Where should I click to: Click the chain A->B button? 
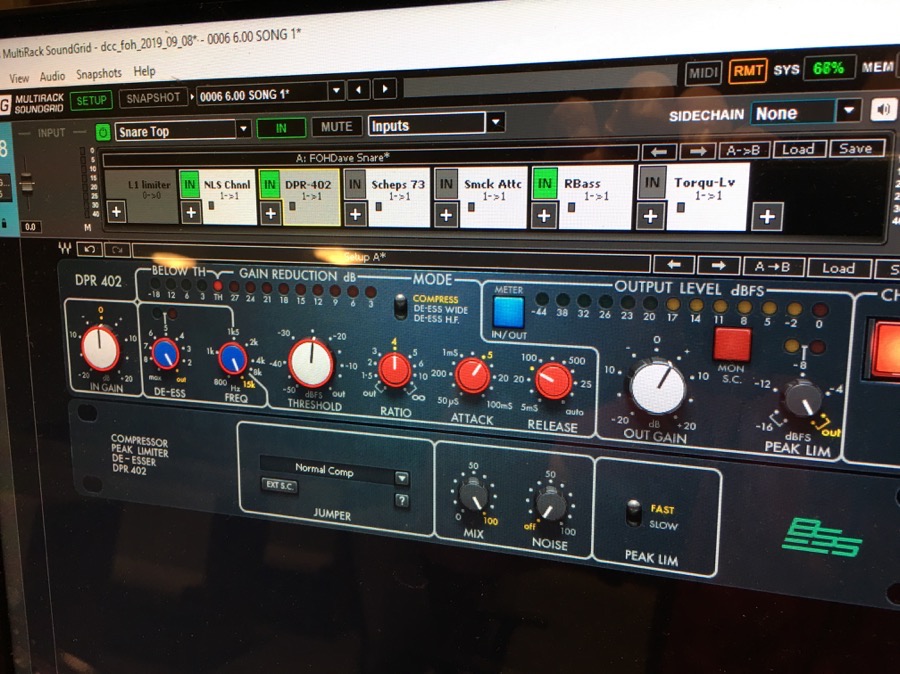coord(743,150)
